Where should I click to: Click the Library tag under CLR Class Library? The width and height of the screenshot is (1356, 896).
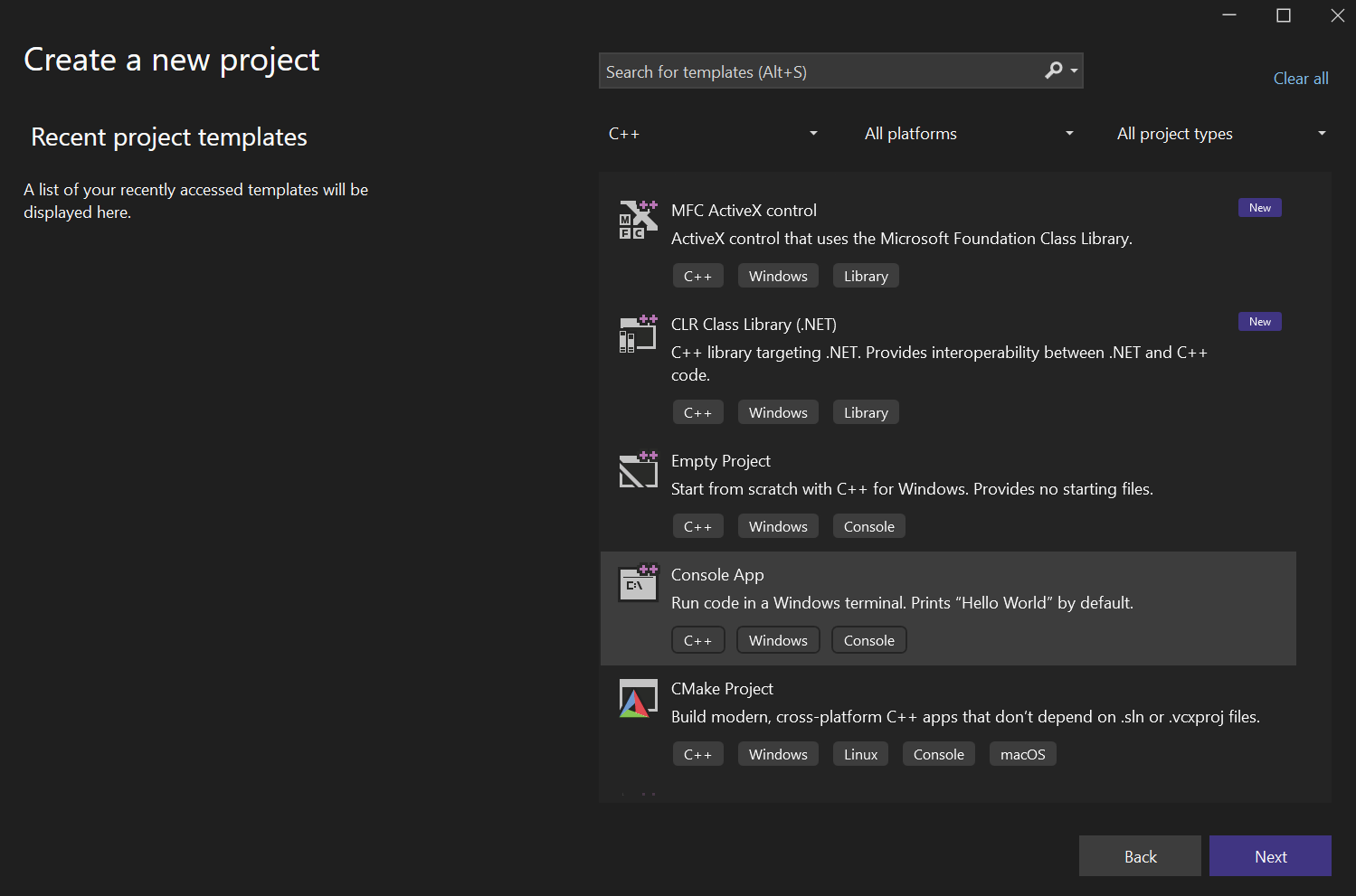[x=866, y=412]
